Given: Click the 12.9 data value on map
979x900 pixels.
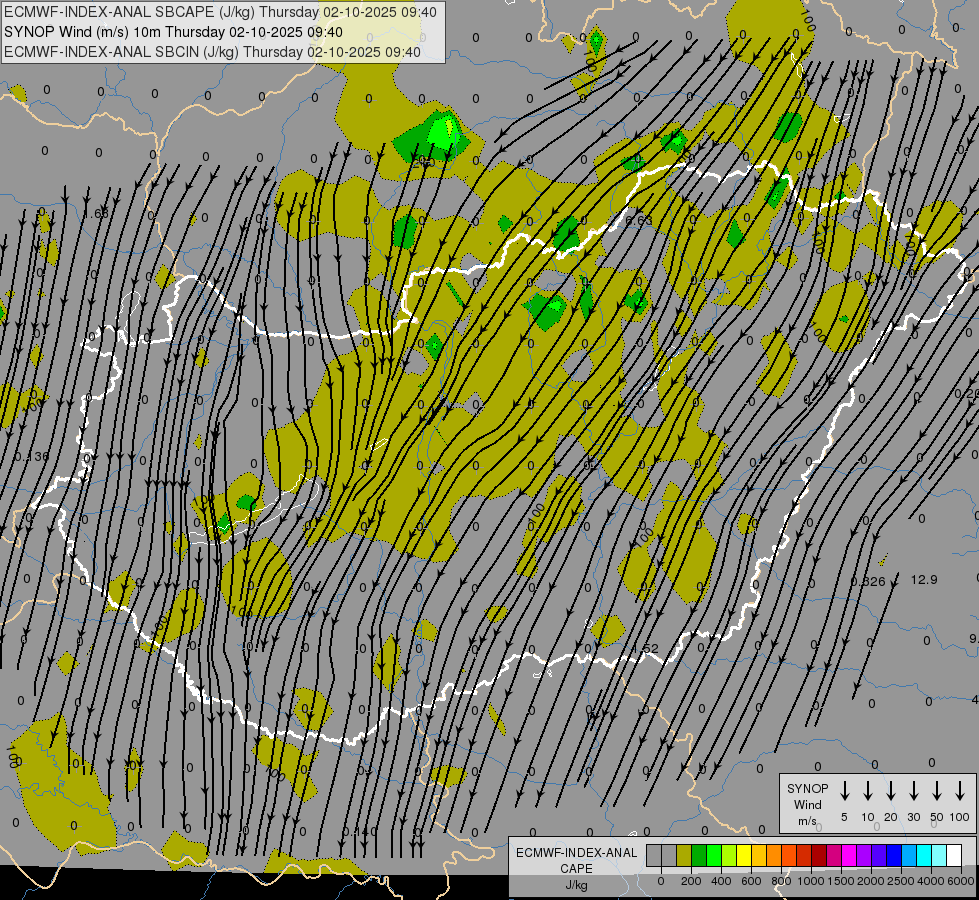Looking at the screenshot, I should 925,580.
